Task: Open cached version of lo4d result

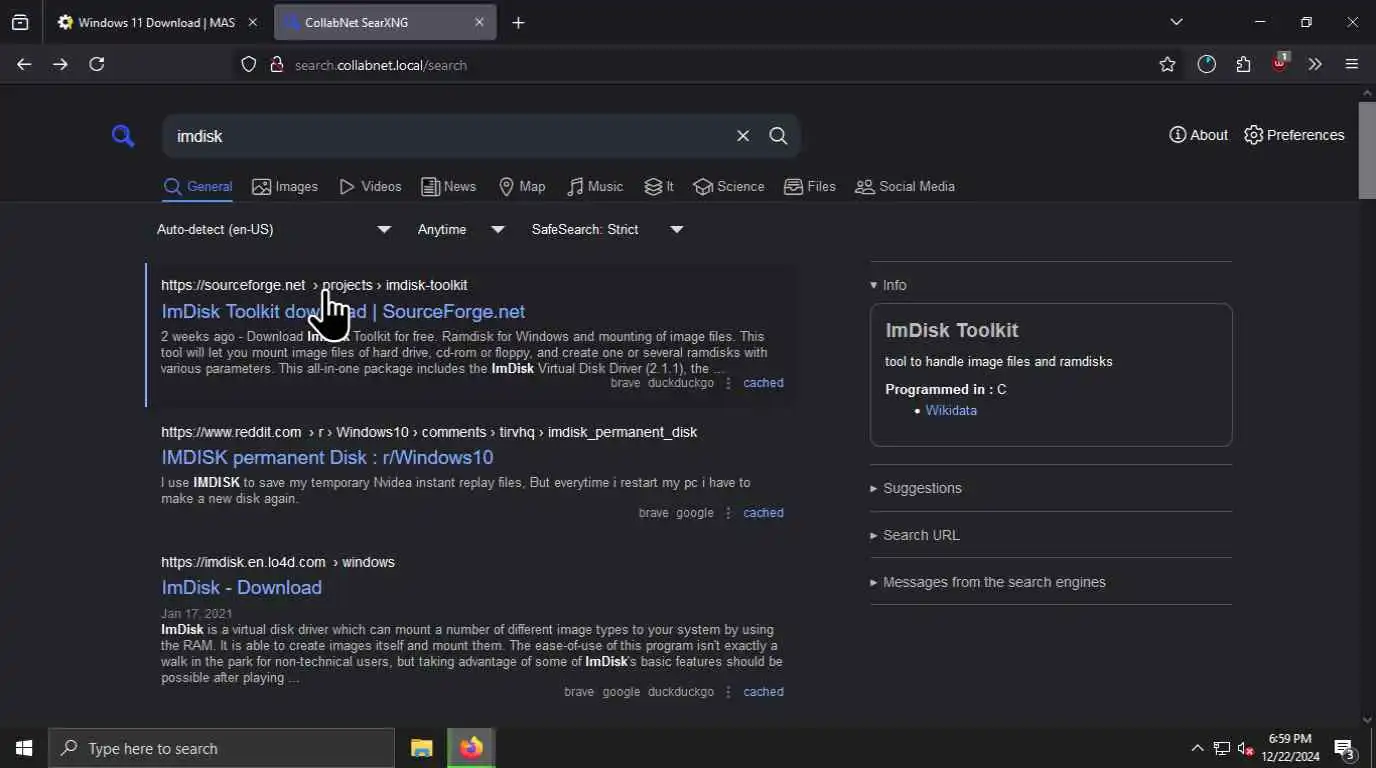Action: [763, 692]
